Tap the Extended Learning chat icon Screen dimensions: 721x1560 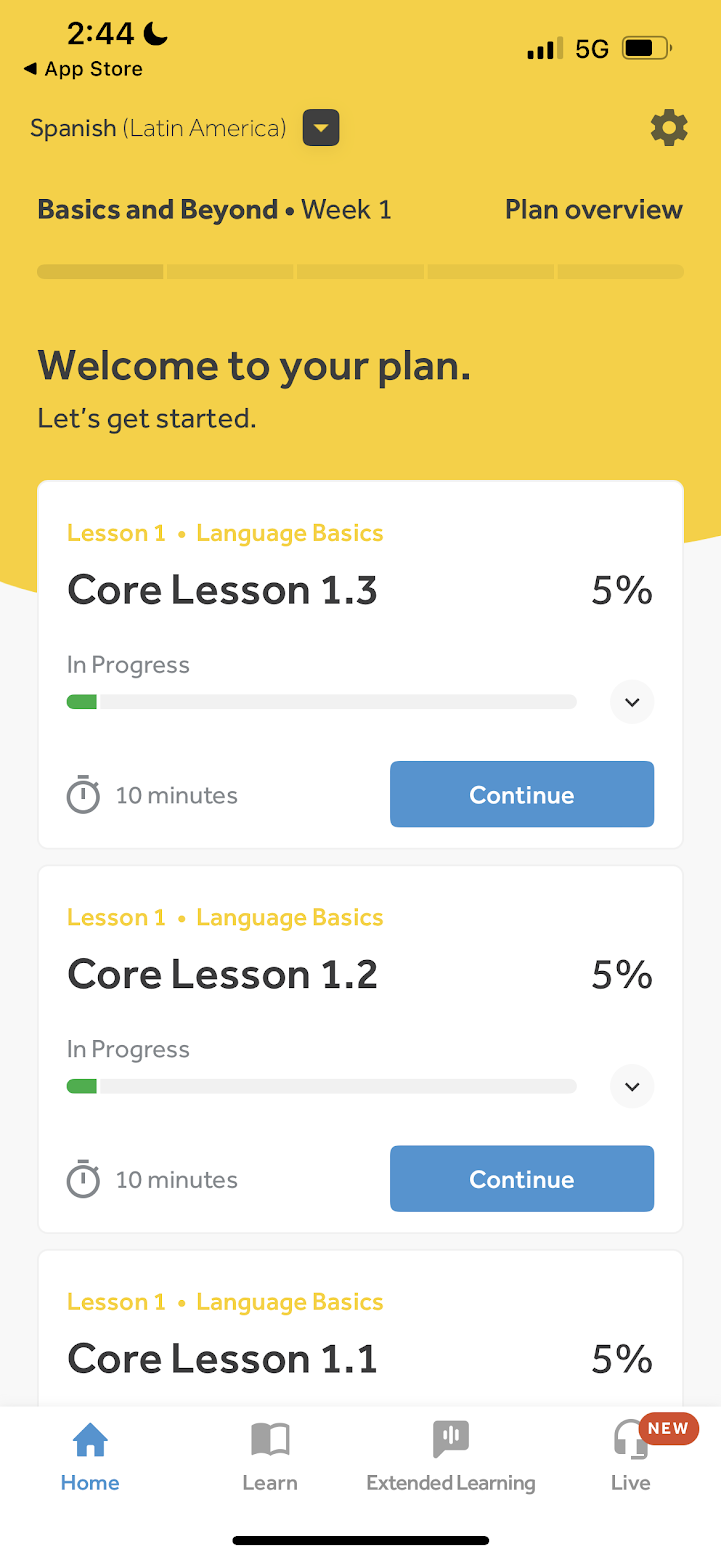pos(451,1440)
